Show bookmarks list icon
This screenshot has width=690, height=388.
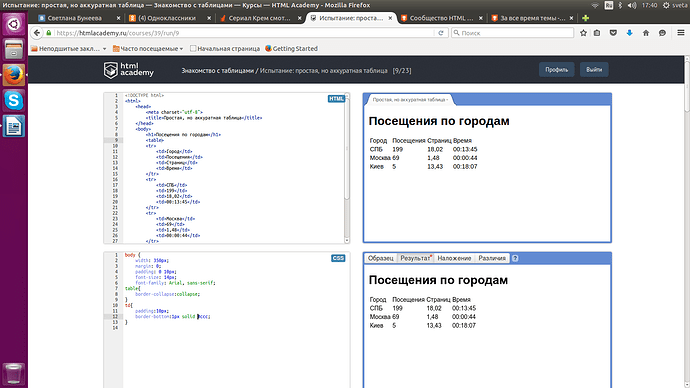[597, 33]
